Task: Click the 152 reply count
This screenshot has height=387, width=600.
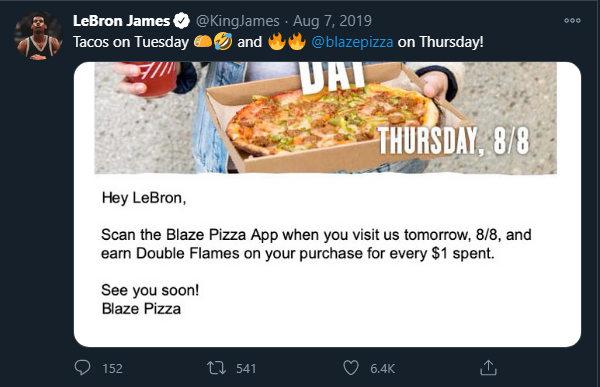Action: tap(112, 368)
